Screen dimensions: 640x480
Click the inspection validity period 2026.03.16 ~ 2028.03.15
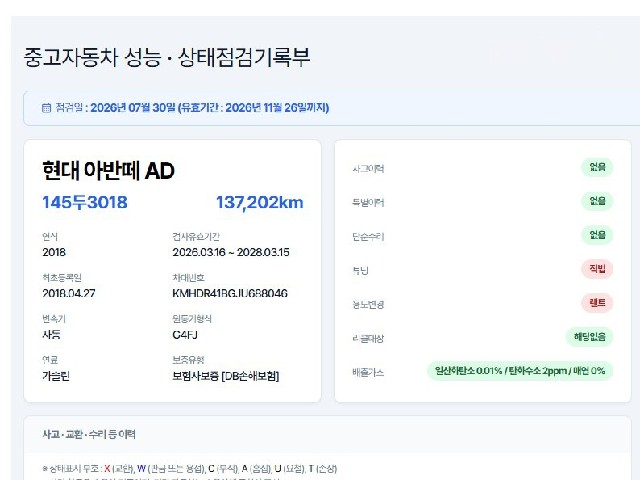[x=231, y=252]
